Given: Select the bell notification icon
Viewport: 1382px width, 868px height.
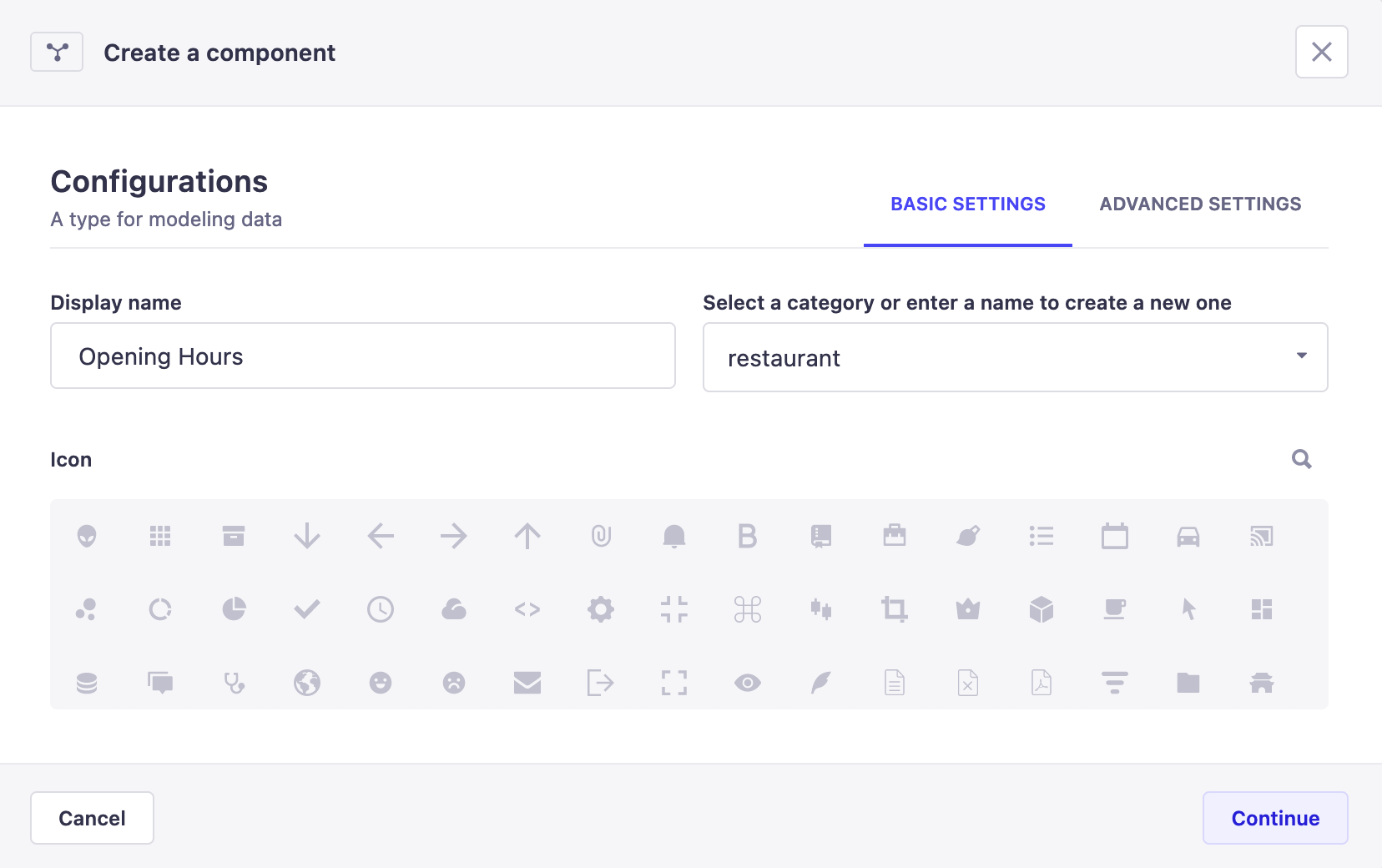Looking at the screenshot, I should [x=675, y=536].
